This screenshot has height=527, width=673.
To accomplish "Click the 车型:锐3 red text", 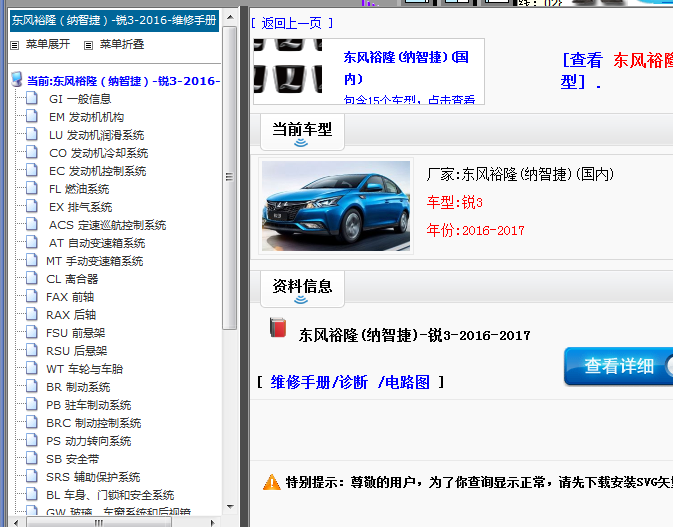I will point(455,202).
